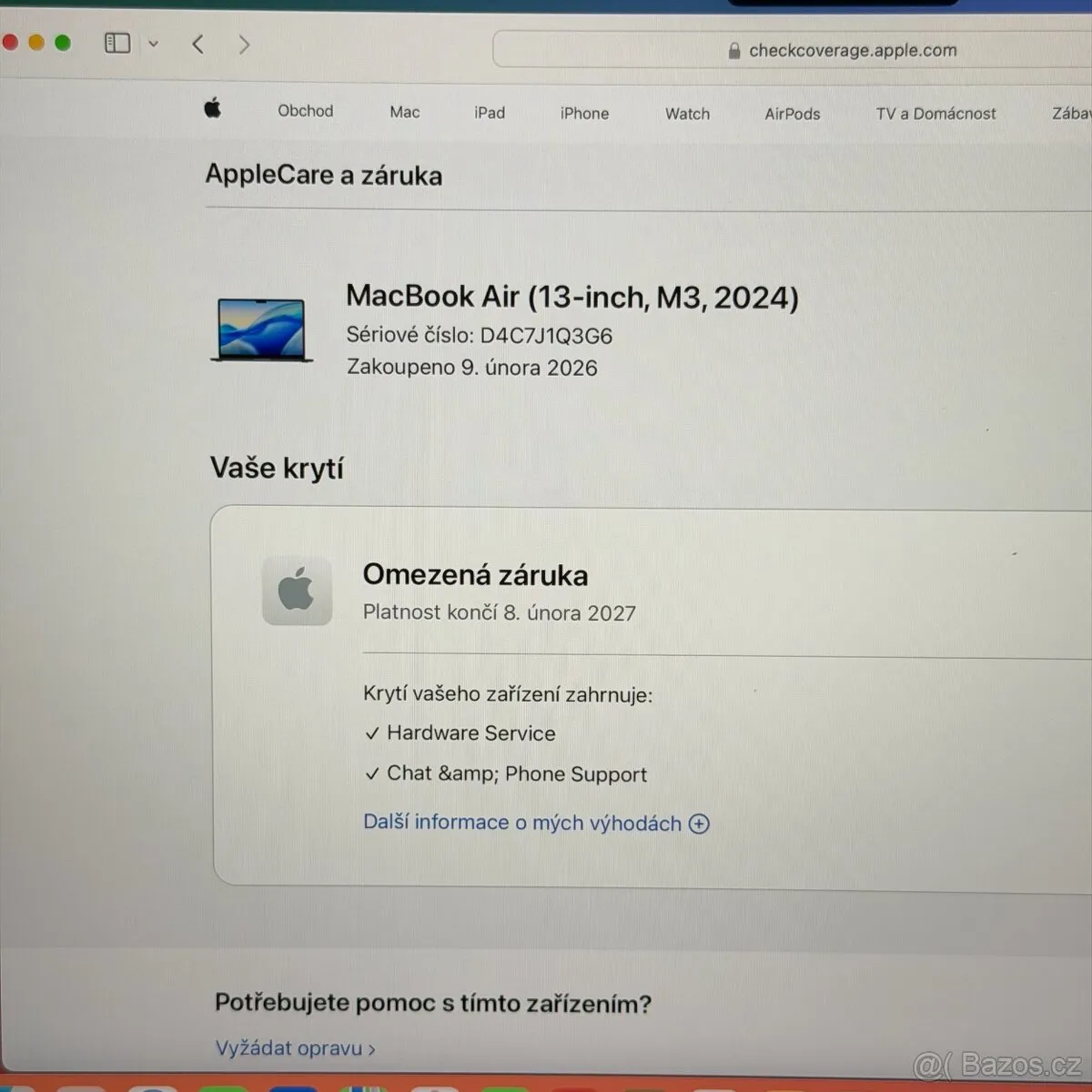
Task: Select the AppleCare a záruka heading
Action: (324, 175)
